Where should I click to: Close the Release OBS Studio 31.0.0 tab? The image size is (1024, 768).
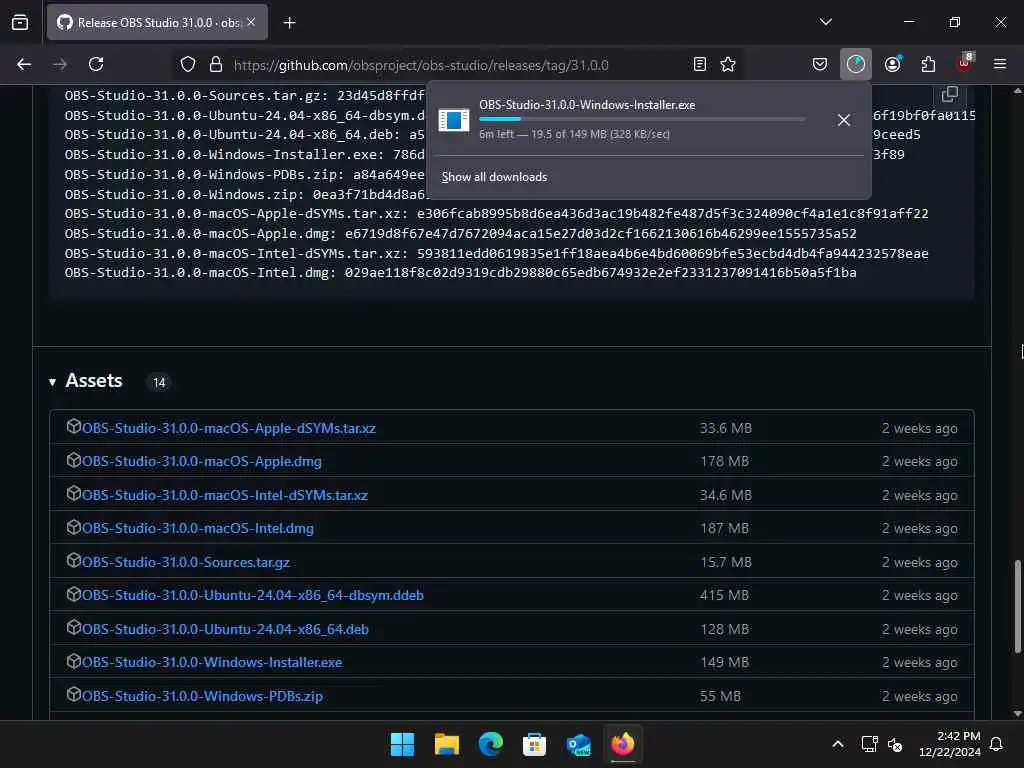point(251,22)
